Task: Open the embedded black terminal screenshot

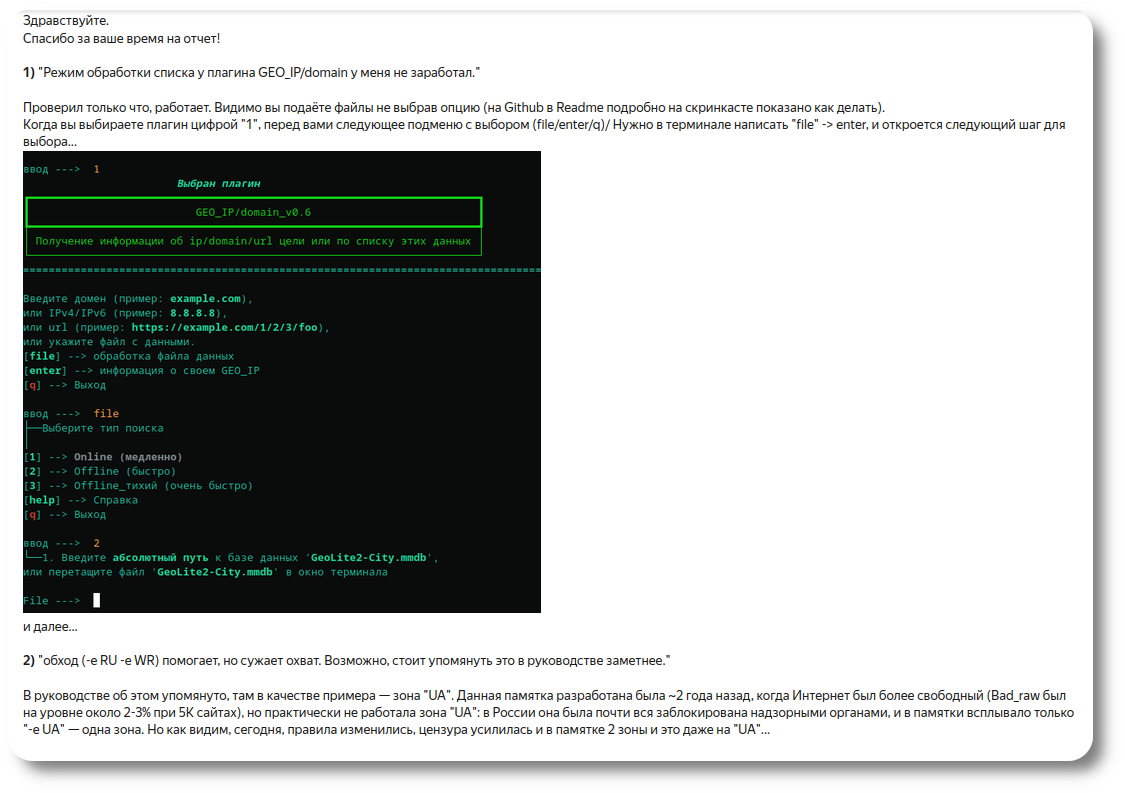Action: [282, 382]
